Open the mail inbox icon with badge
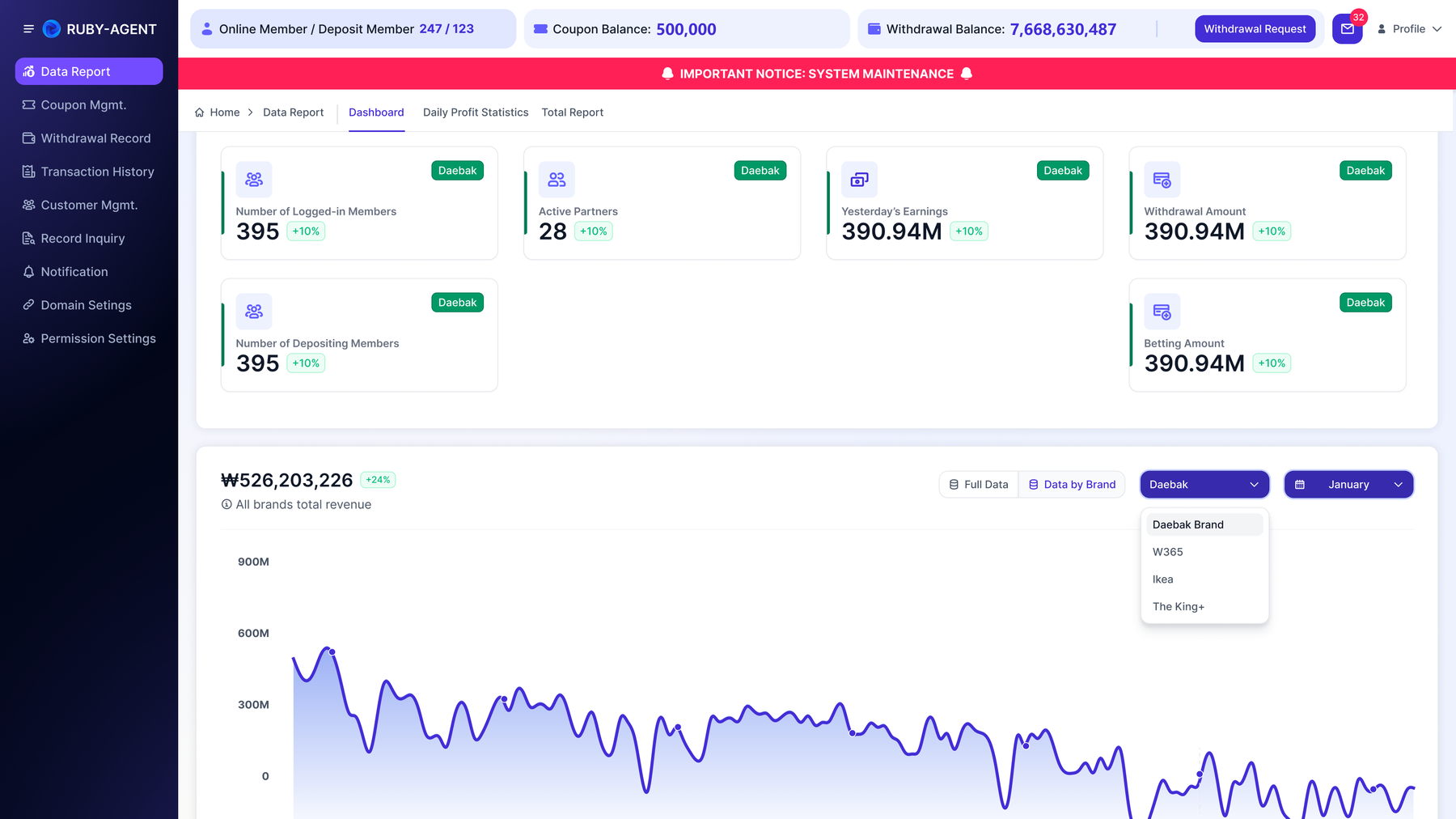The width and height of the screenshot is (1456, 819). (1348, 29)
